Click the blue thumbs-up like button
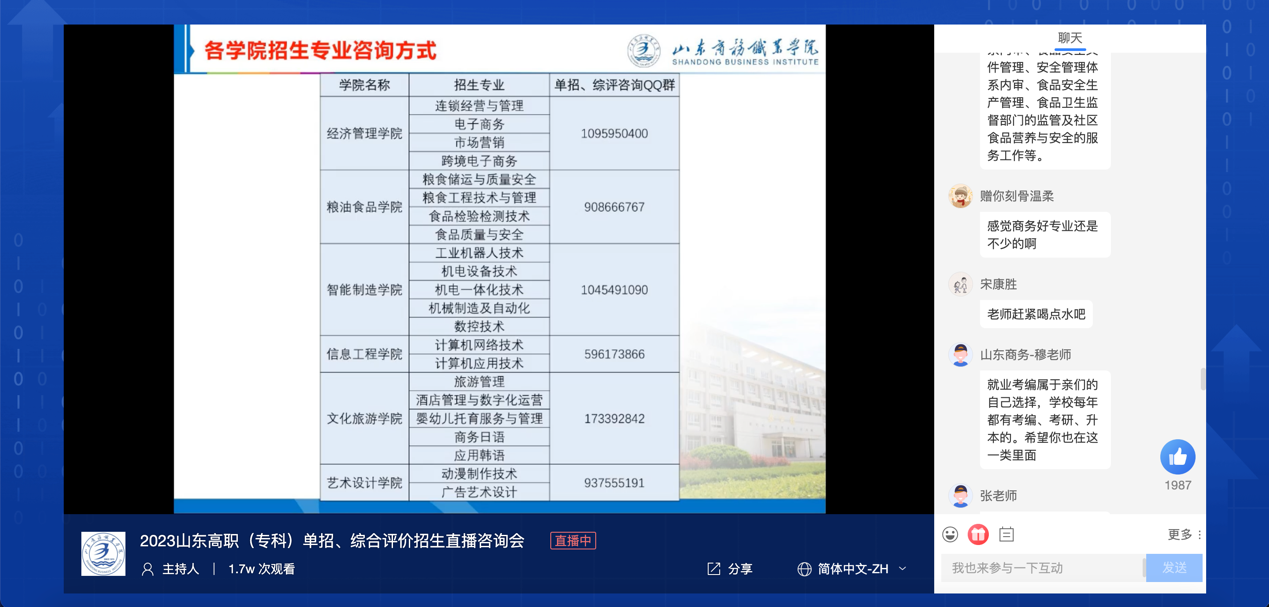The width and height of the screenshot is (1269, 607). 1177,457
